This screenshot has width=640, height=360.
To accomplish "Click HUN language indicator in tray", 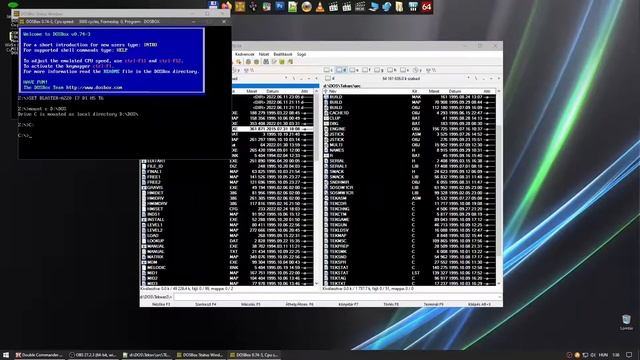I will pyautogui.click(x=603, y=355).
